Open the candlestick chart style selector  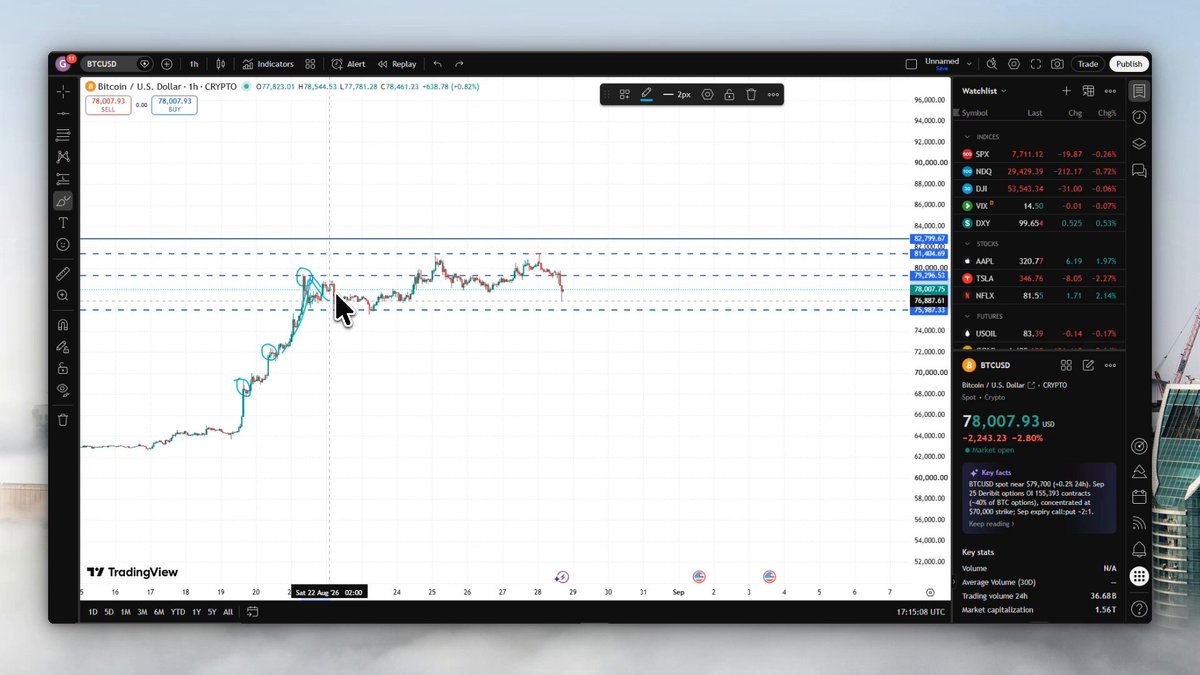coord(221,64)
